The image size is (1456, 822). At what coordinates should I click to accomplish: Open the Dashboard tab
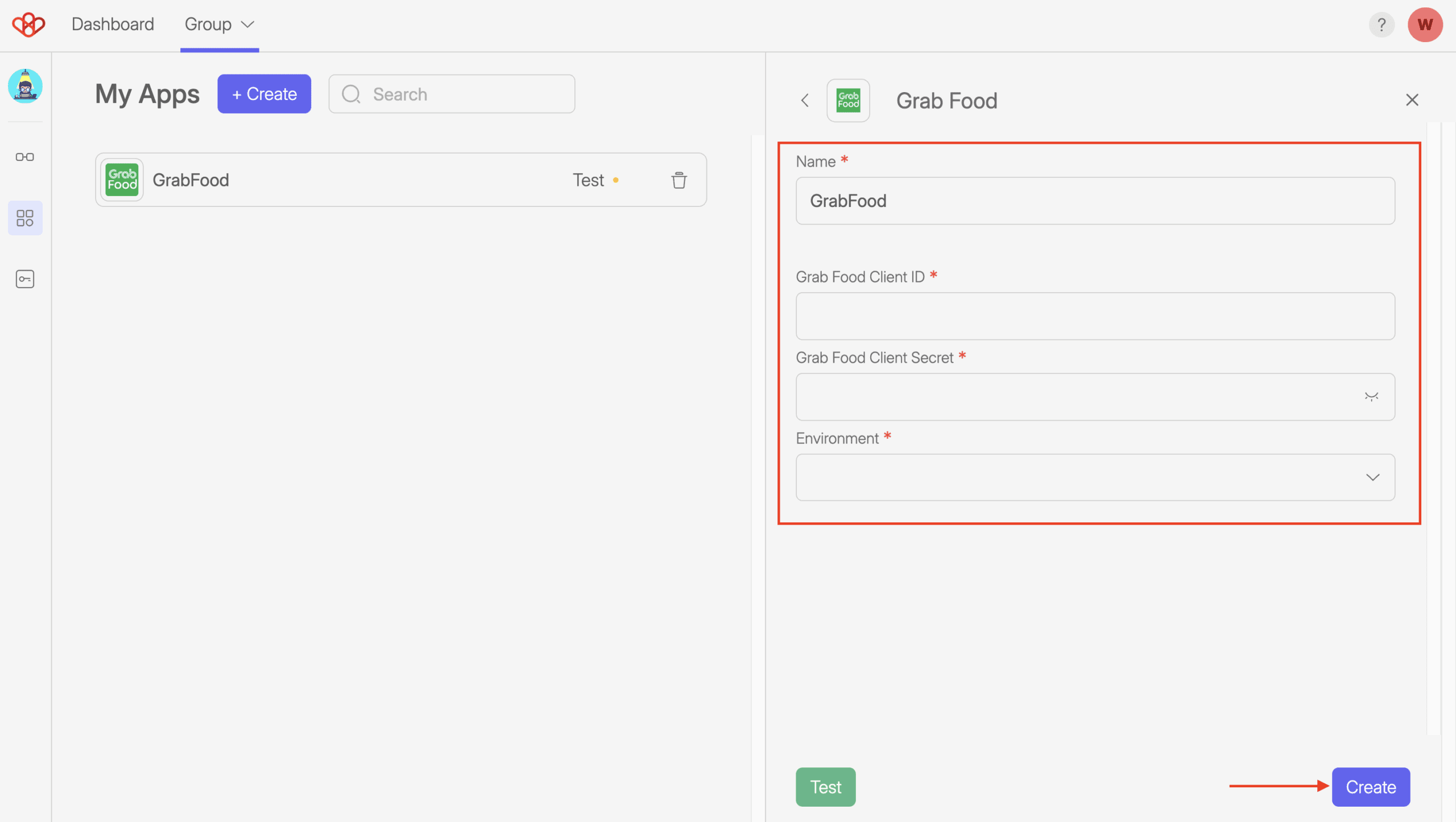[113, 24]
